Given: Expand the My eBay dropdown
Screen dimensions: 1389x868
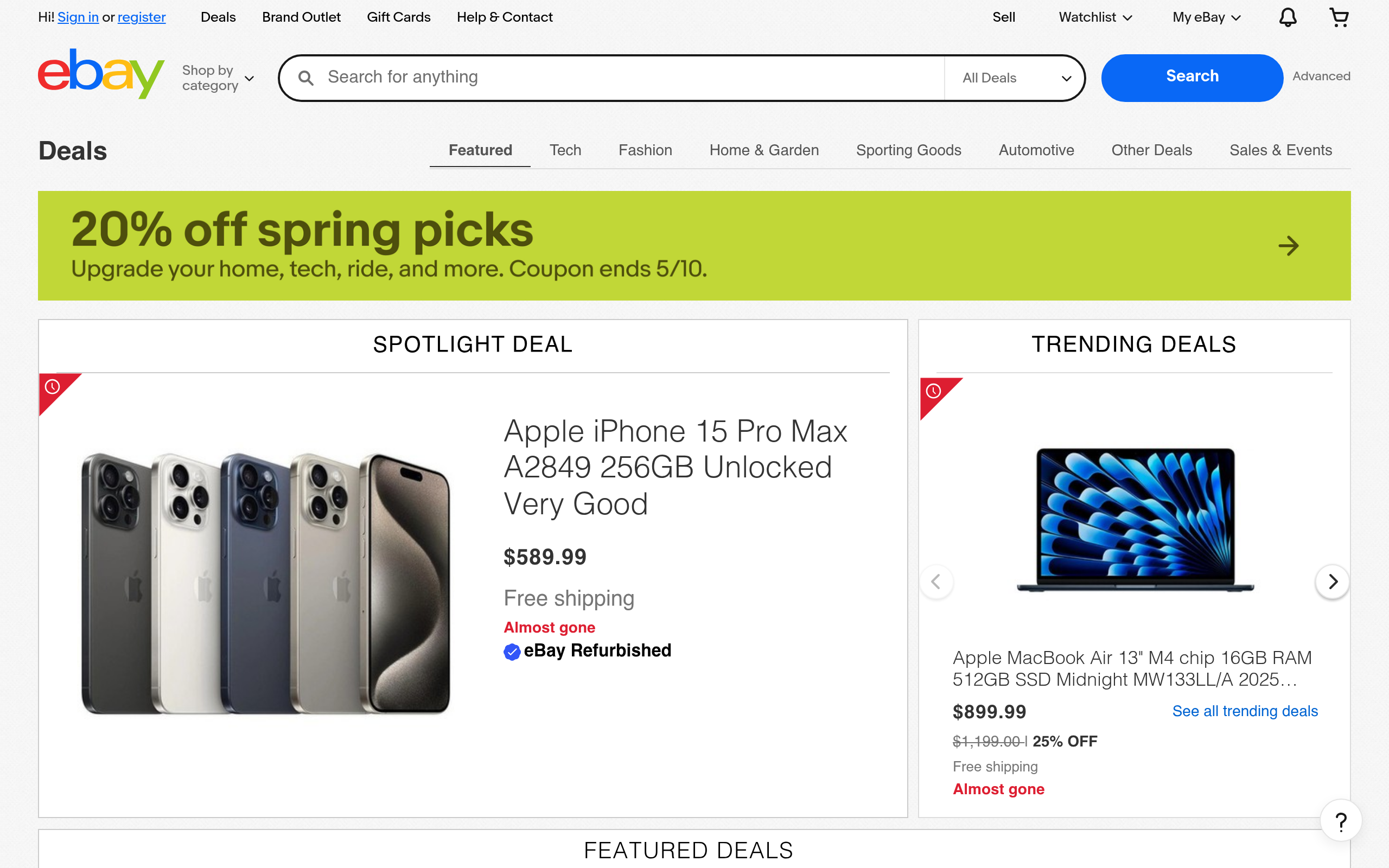Looking at the screenshot, I should pos(1207,17).
